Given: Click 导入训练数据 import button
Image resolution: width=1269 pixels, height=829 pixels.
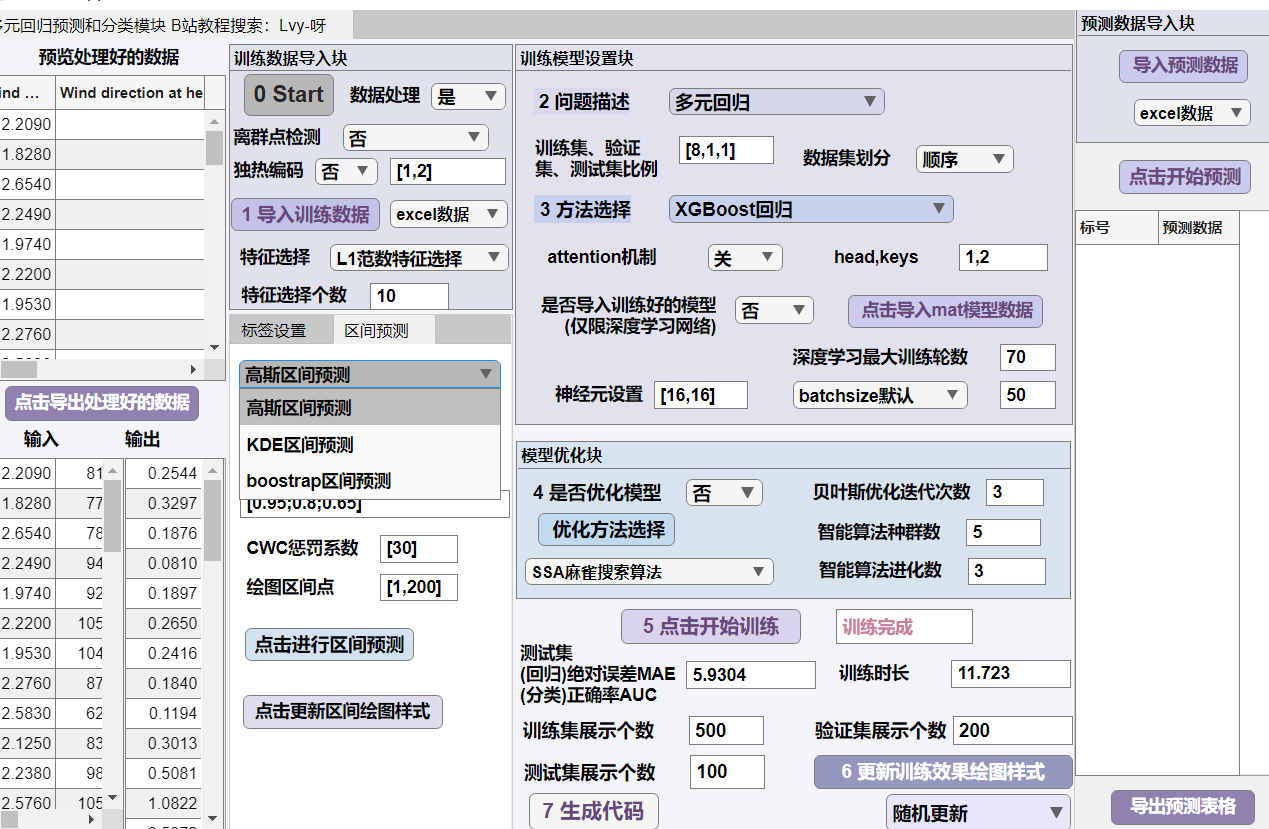Looking at the screenshot, I should (x=306, y=214).
